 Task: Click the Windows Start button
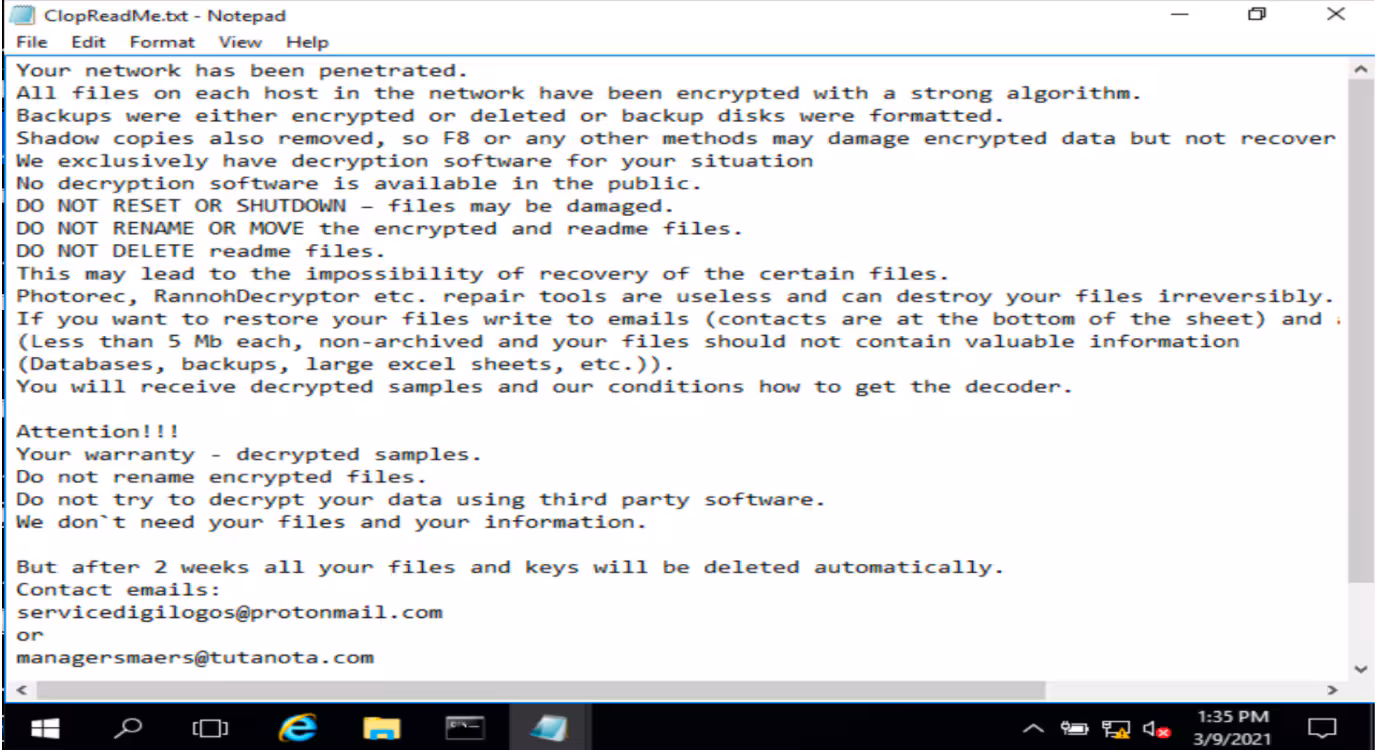45,728
